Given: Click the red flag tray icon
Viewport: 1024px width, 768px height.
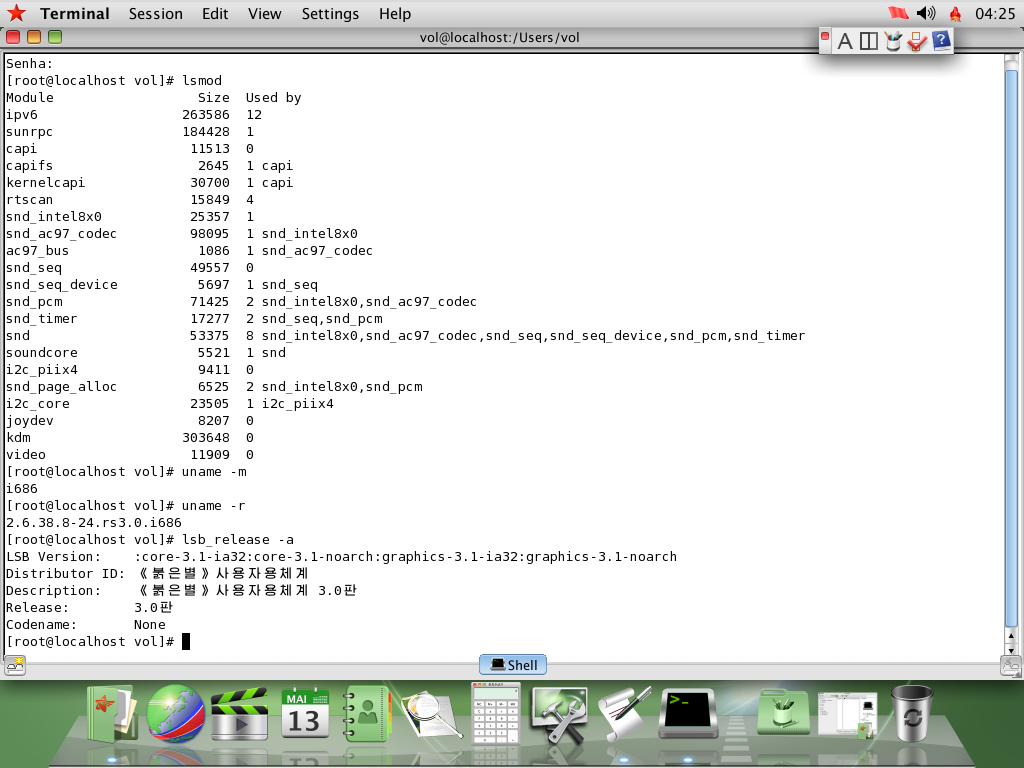Looking at the screenshot, I should [x=897, y=13].
